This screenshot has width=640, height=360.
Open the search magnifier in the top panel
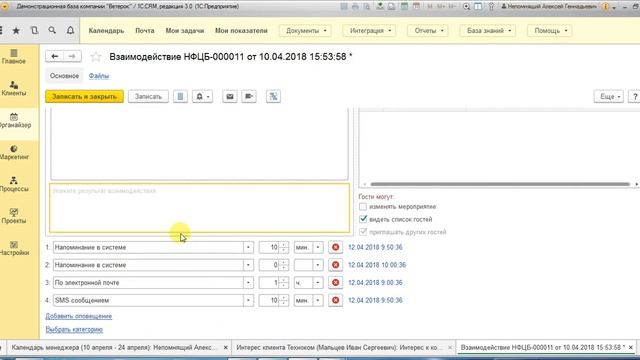point(52,30)
